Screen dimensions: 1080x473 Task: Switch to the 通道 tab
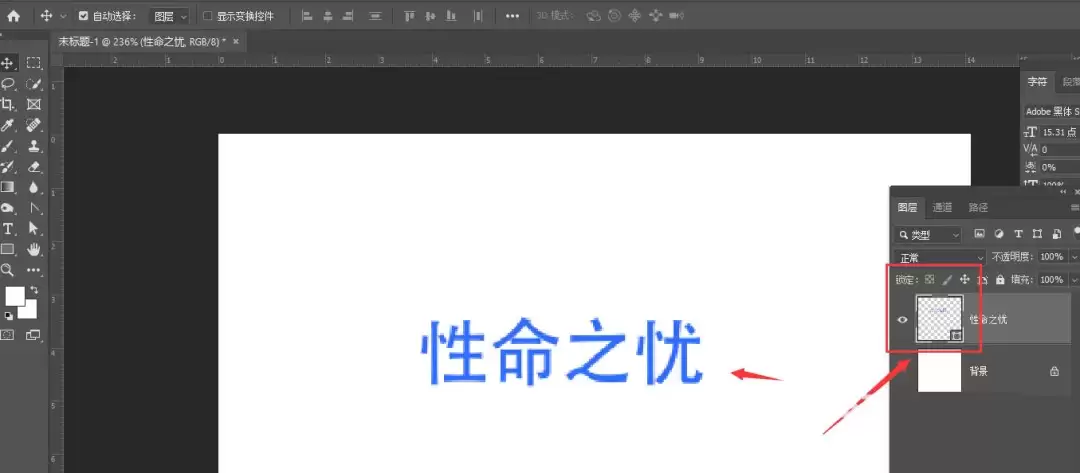(942, 207)
